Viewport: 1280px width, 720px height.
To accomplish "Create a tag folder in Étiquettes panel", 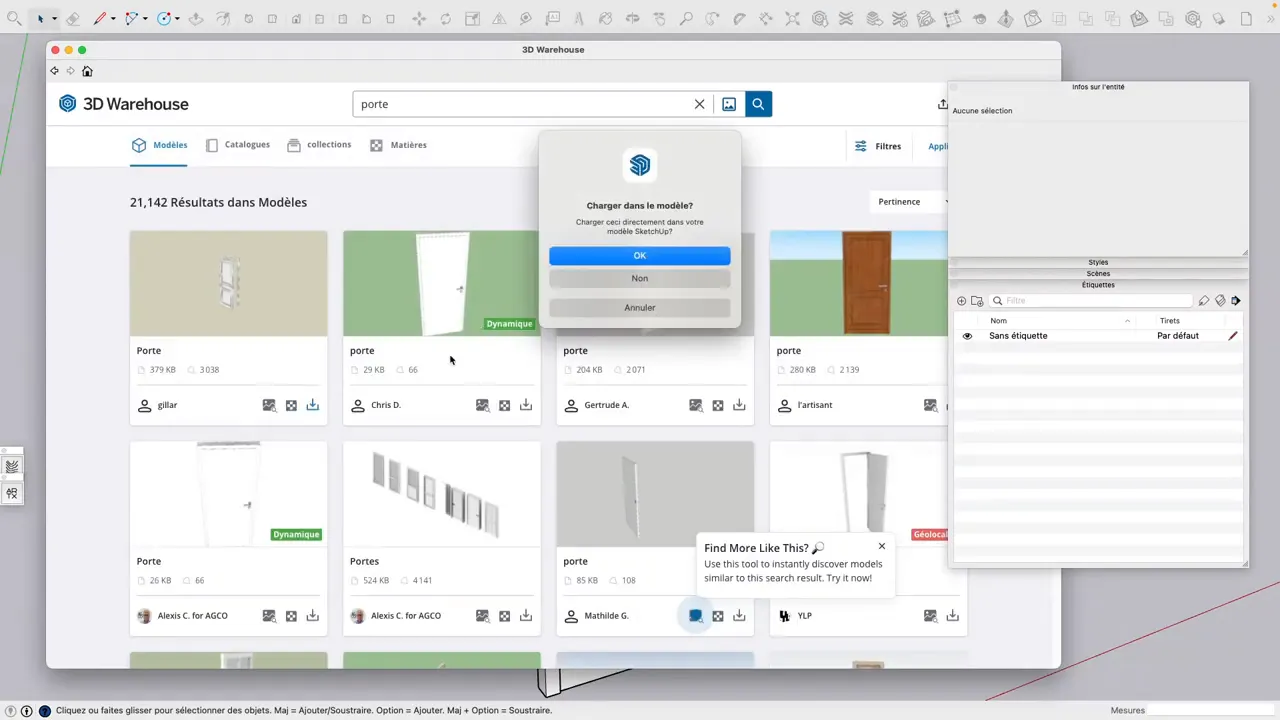I will [977, 300].
